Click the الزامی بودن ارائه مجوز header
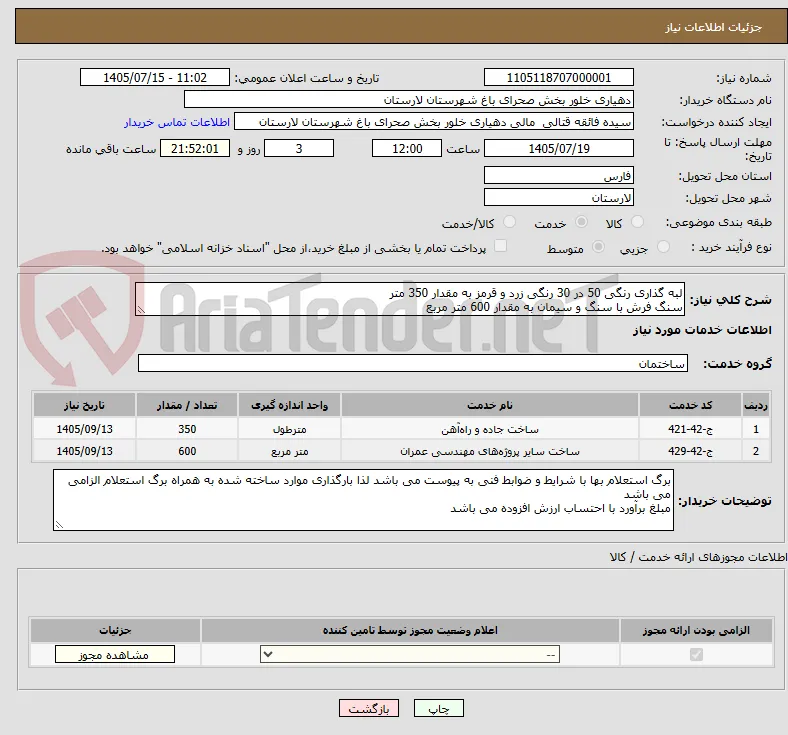 [x=696, y=630]
